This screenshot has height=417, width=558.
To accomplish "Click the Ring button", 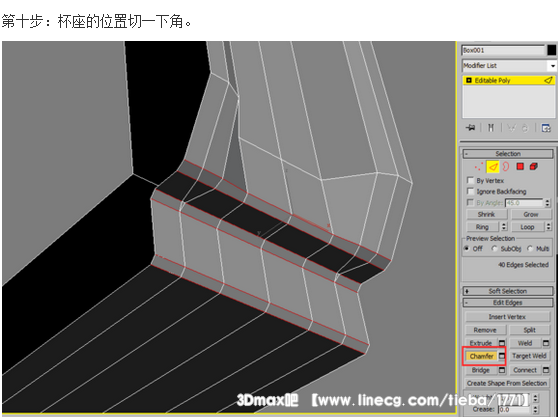I will (x=483, y=227).
